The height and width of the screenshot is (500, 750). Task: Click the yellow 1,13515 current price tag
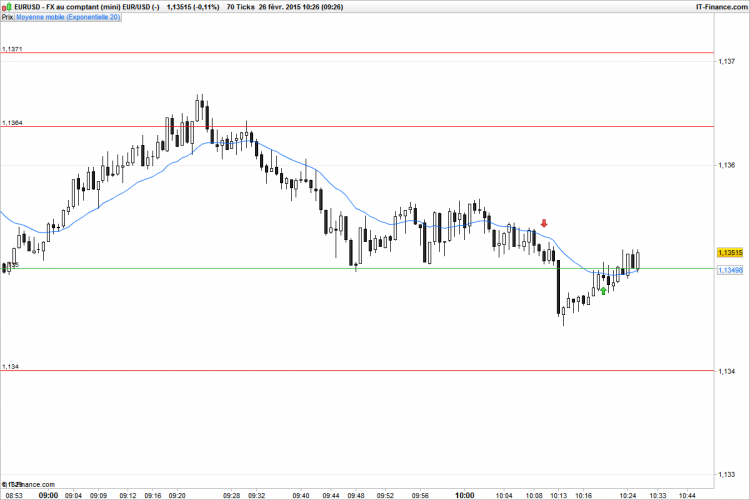[730, 253]
